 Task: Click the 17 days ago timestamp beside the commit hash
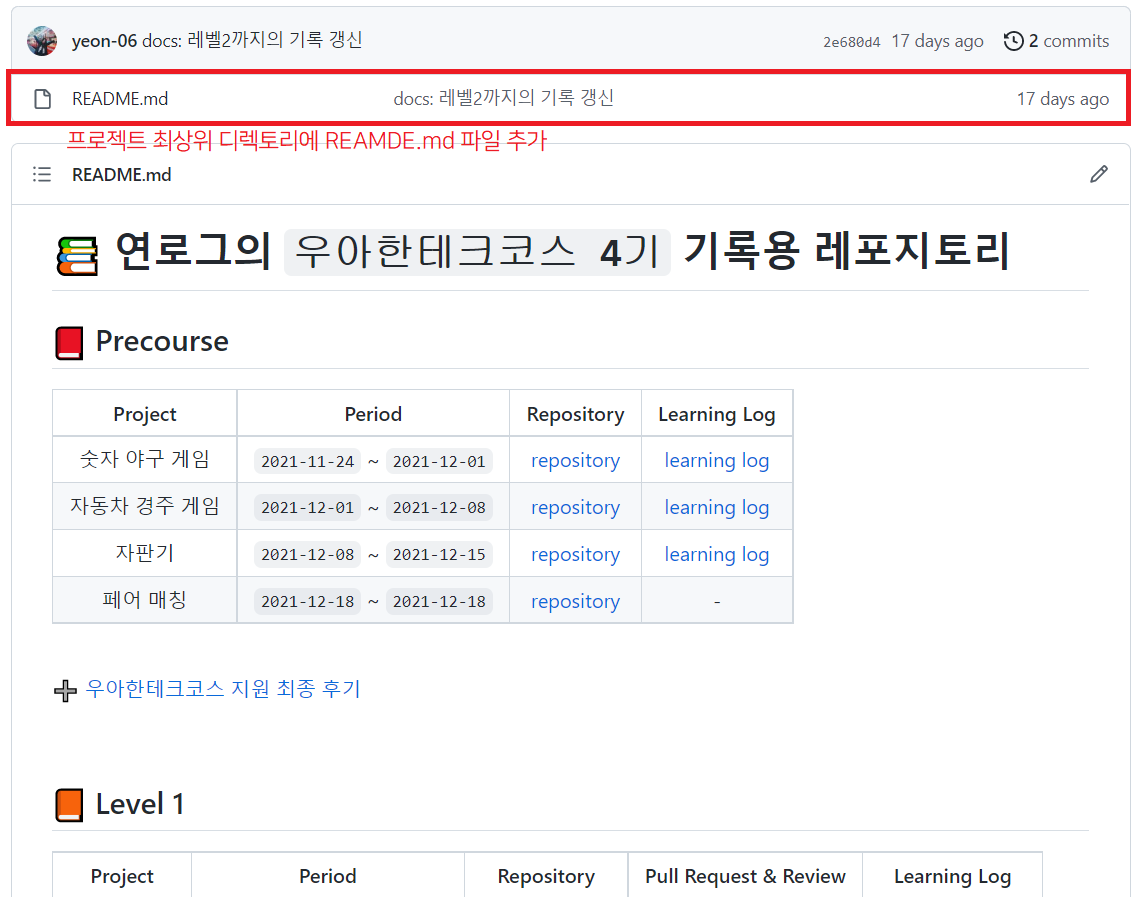[x=937, y=41]
